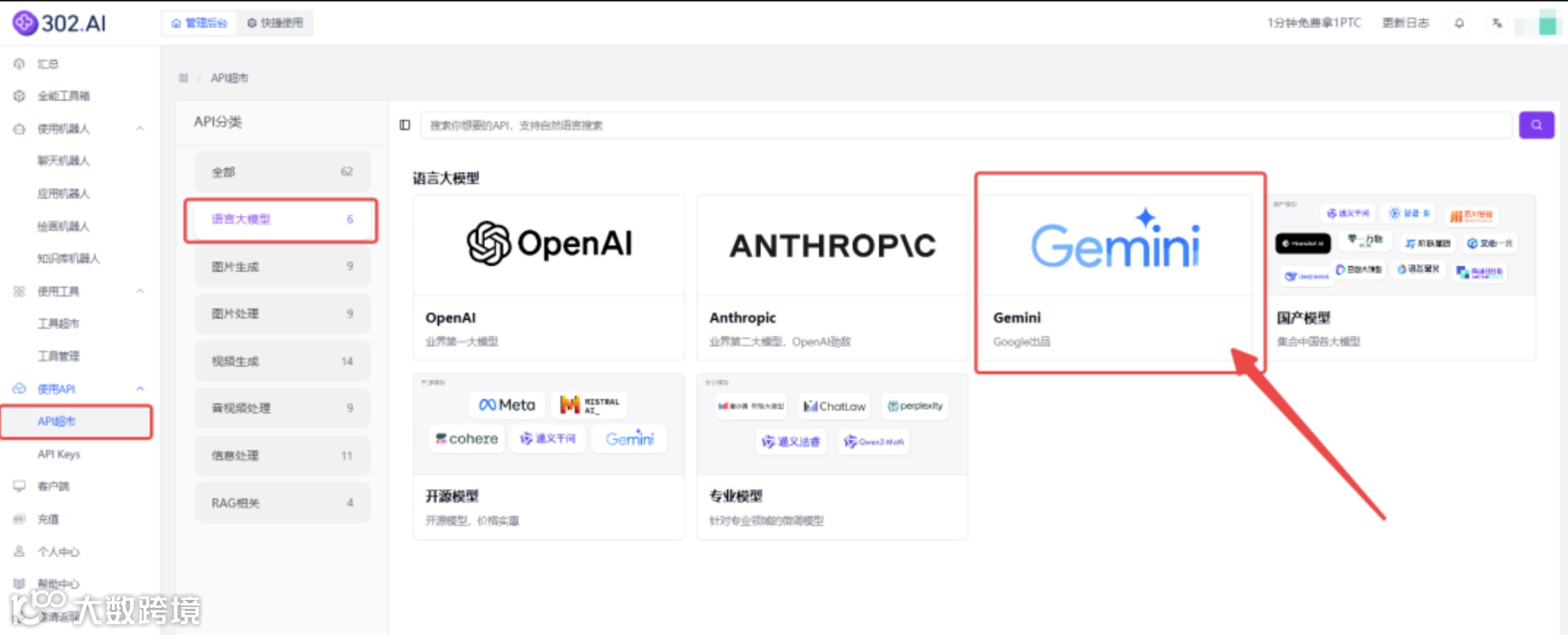Viewport: 1568px width, 635px height.
Task: Open the OpenAI model card
Action: coord(549,278)
